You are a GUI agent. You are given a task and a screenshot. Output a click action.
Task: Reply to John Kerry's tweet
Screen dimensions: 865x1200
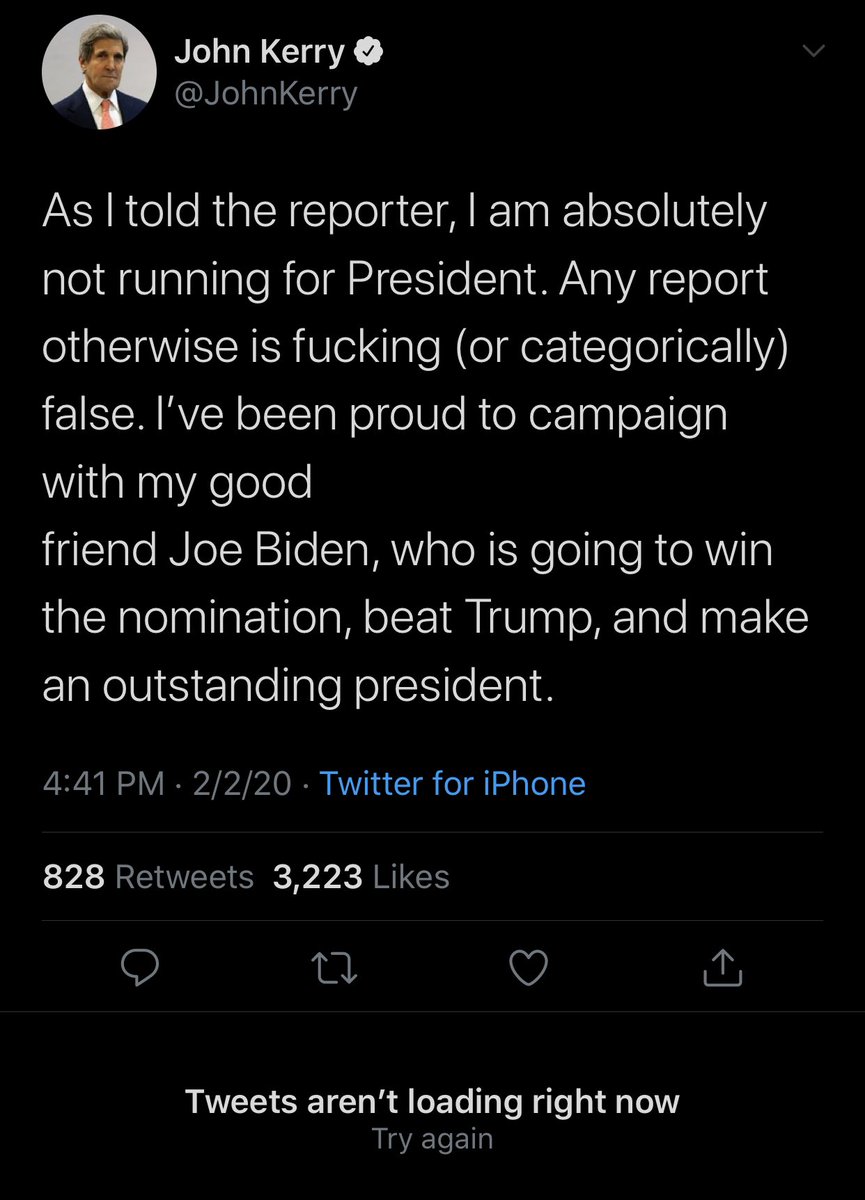pos(141,966)
